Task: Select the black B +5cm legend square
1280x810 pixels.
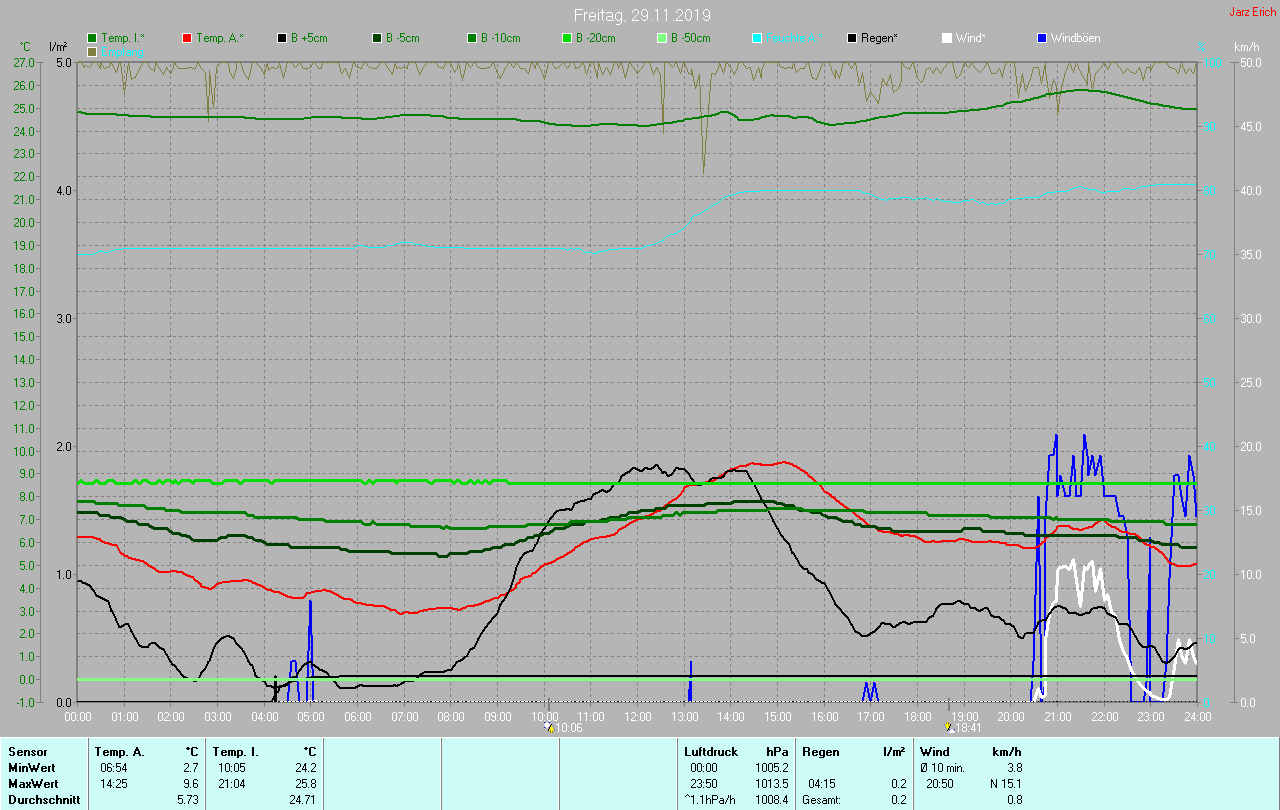Action: [282, 38]
